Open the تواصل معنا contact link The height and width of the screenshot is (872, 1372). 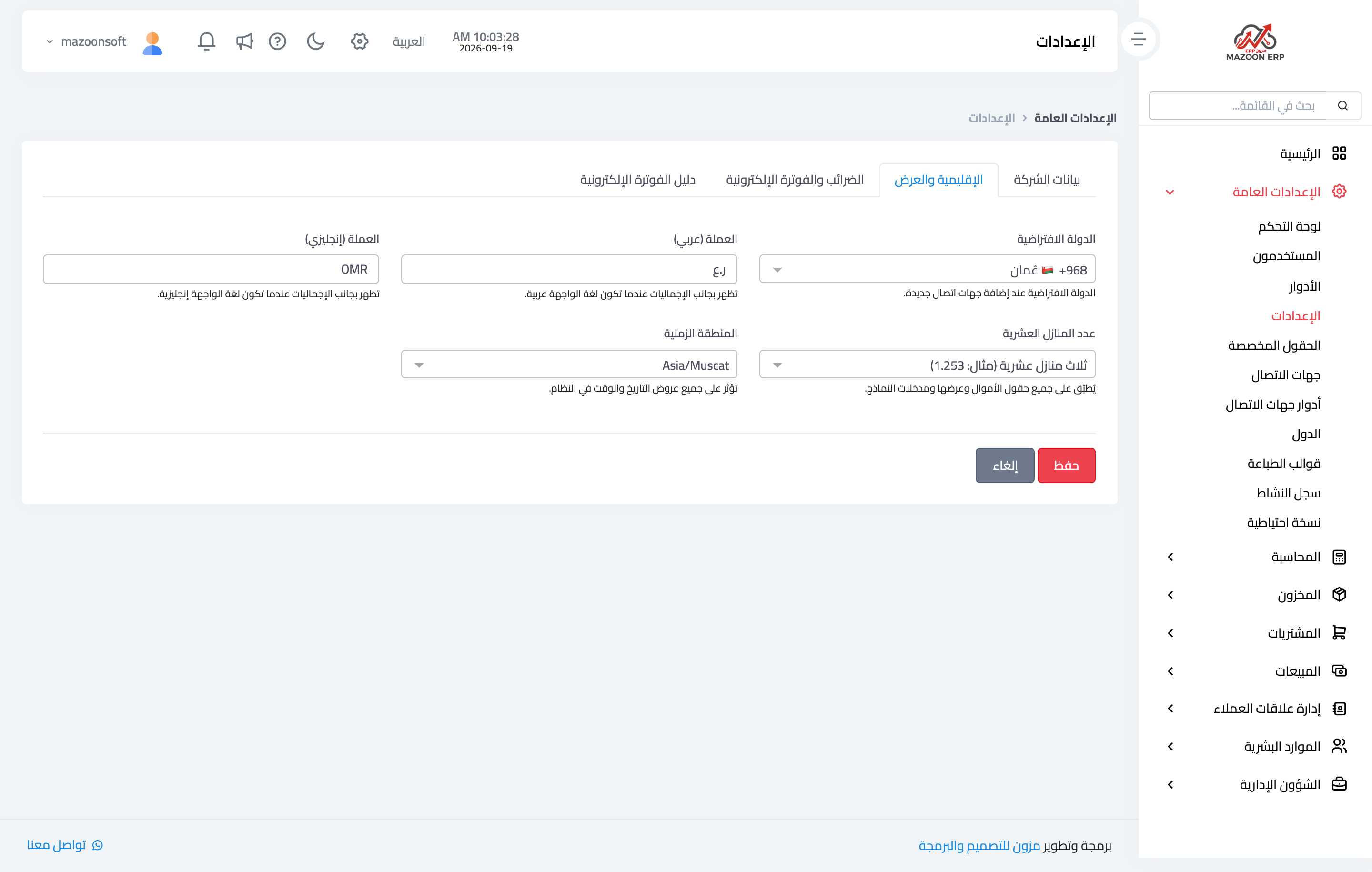tap(64, 845)
